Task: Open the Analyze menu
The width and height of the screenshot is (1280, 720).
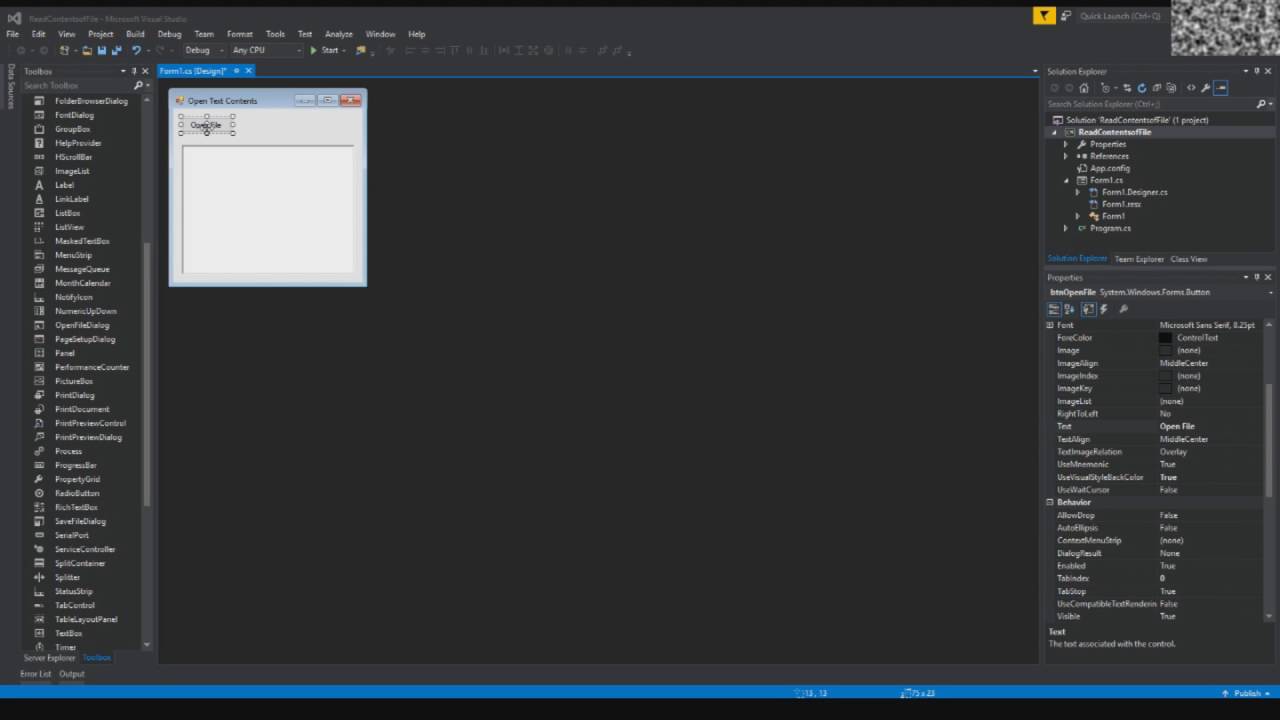Action: [x=339, y=34]
